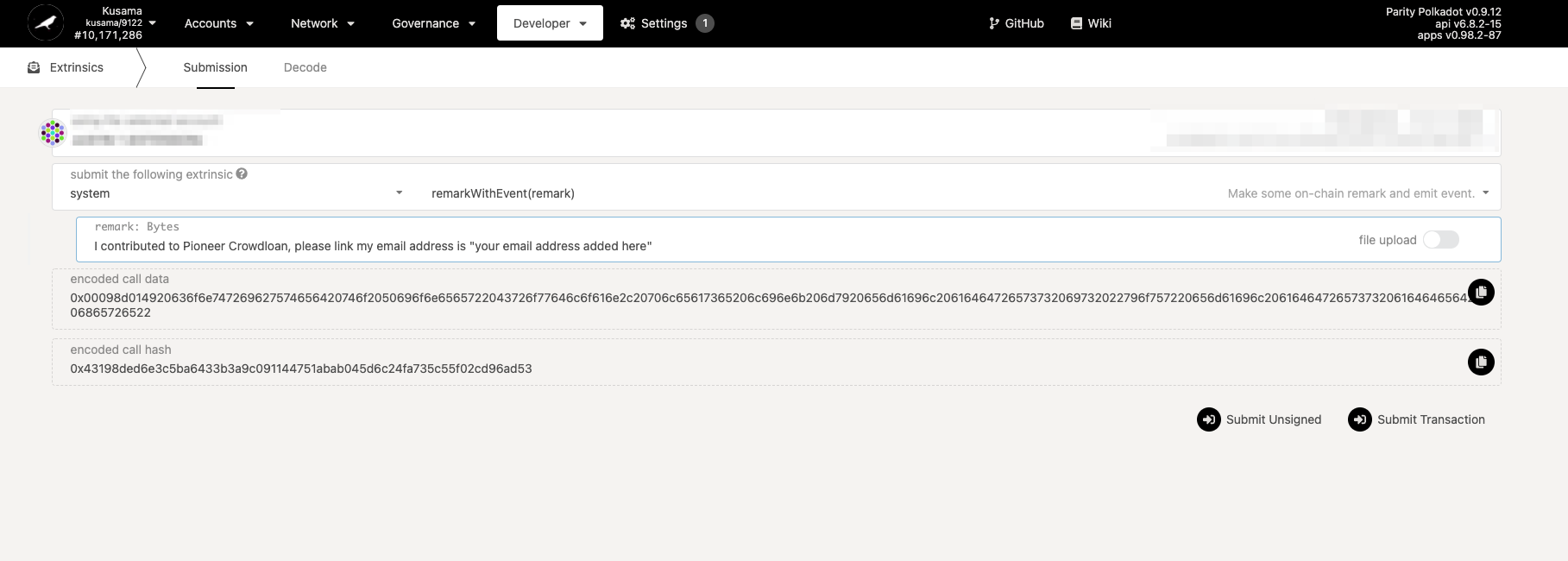Click Submit Unsigned button
Image resolution: width=1568 pixels, height=561 pixels.
point(1259,419)
